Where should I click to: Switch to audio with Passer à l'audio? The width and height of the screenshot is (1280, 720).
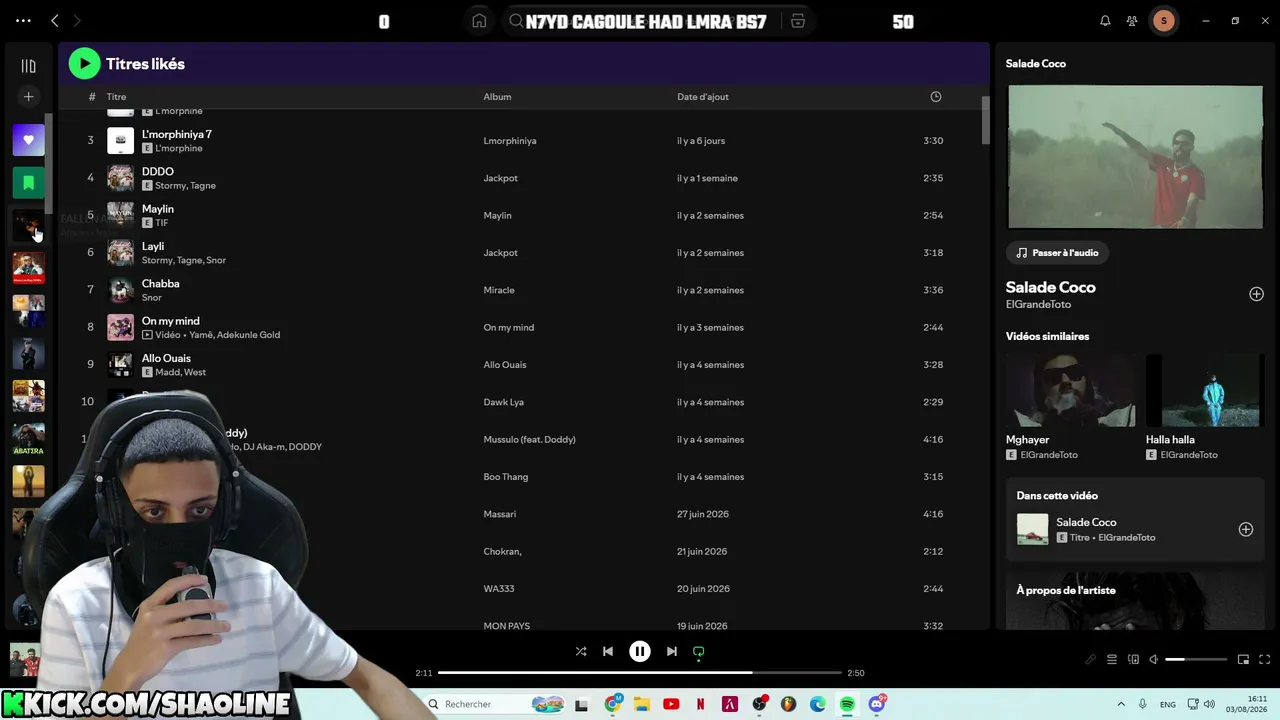point(1057,253)
